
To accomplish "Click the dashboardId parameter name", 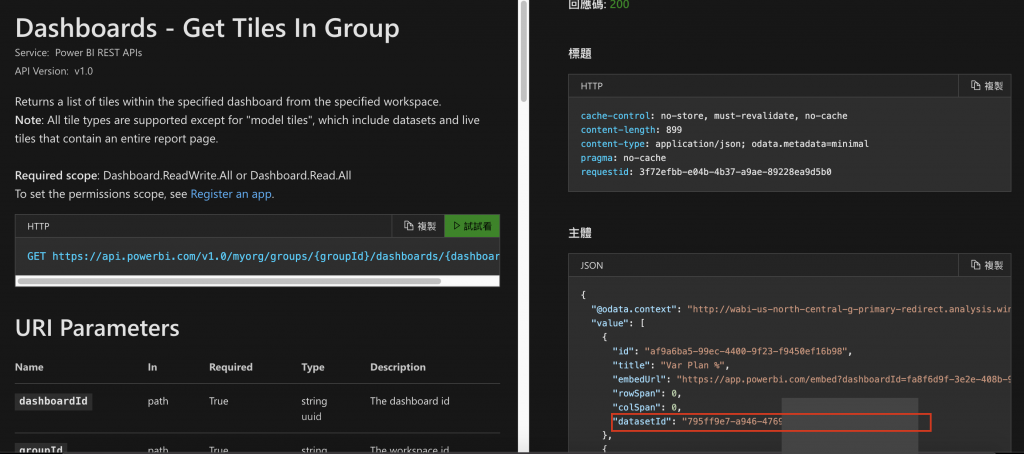I will coord(53,401).
